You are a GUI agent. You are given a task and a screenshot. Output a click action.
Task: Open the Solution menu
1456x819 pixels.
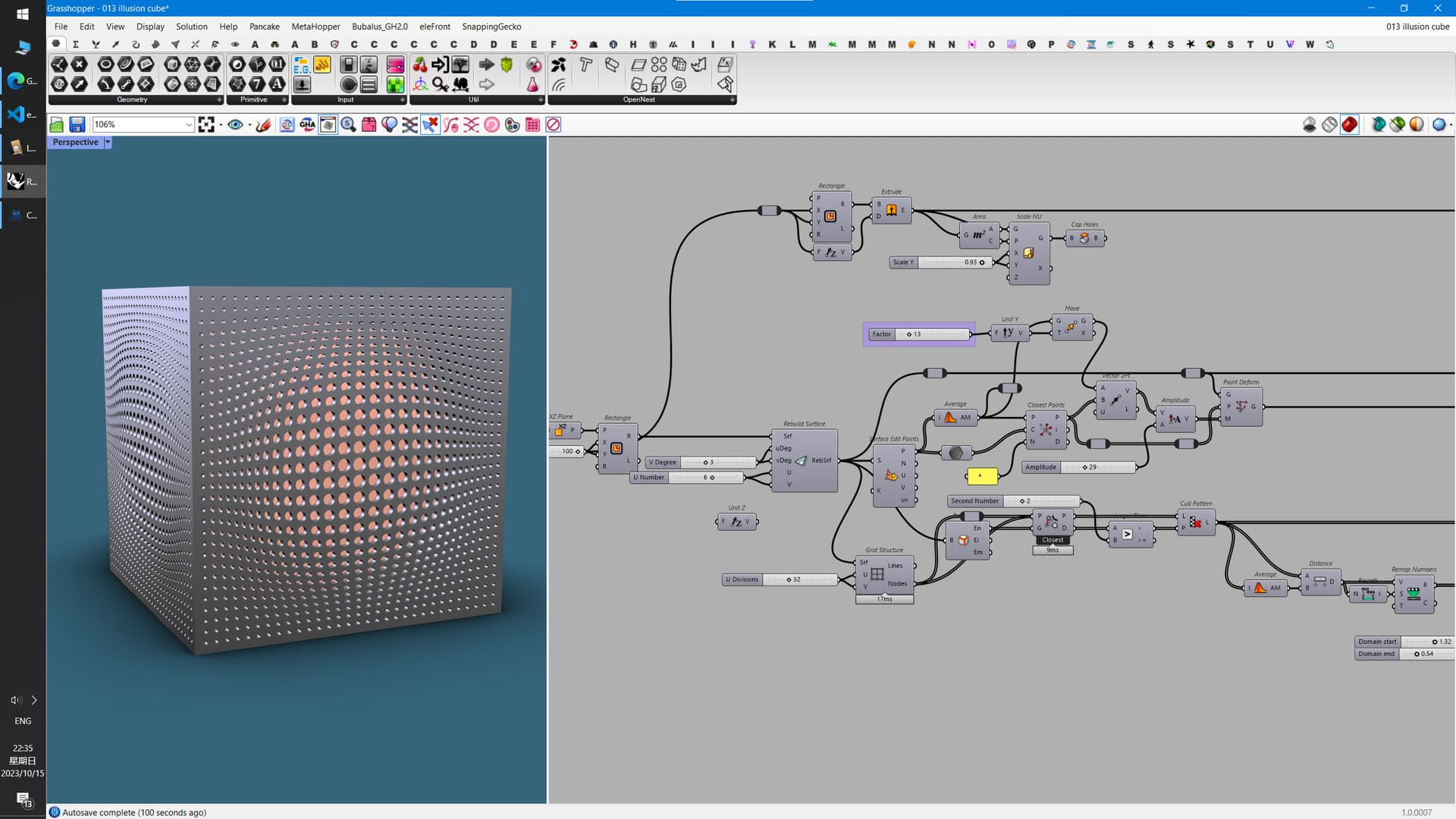191,27
